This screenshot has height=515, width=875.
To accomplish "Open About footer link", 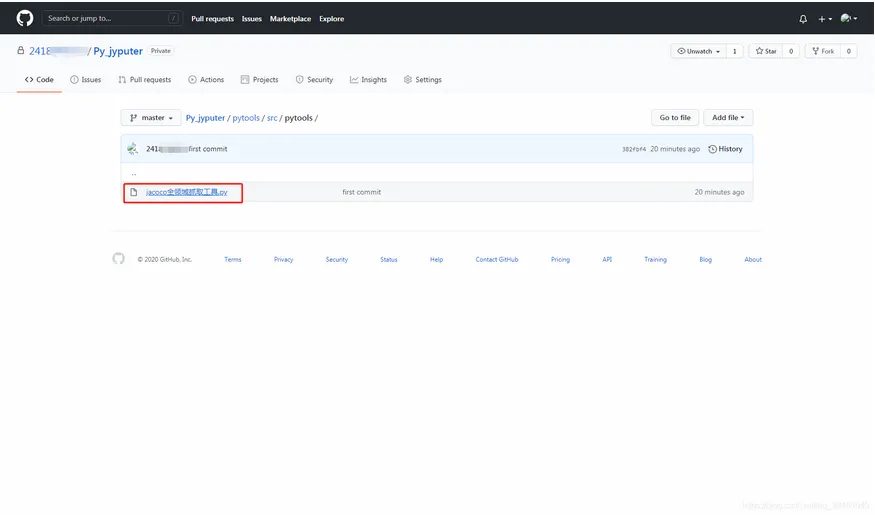I will (x=753, y=259).
